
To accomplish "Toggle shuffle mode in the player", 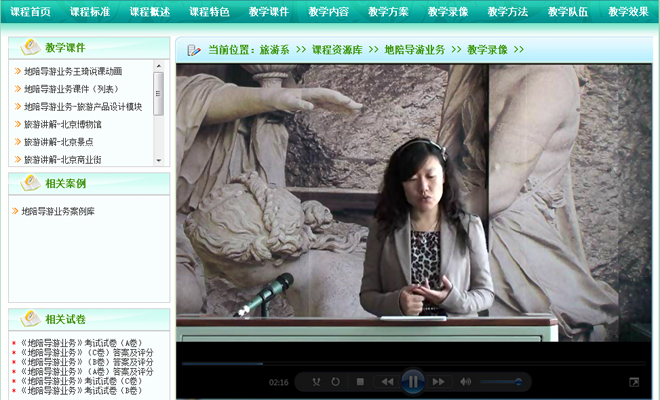I will (316, 381).
